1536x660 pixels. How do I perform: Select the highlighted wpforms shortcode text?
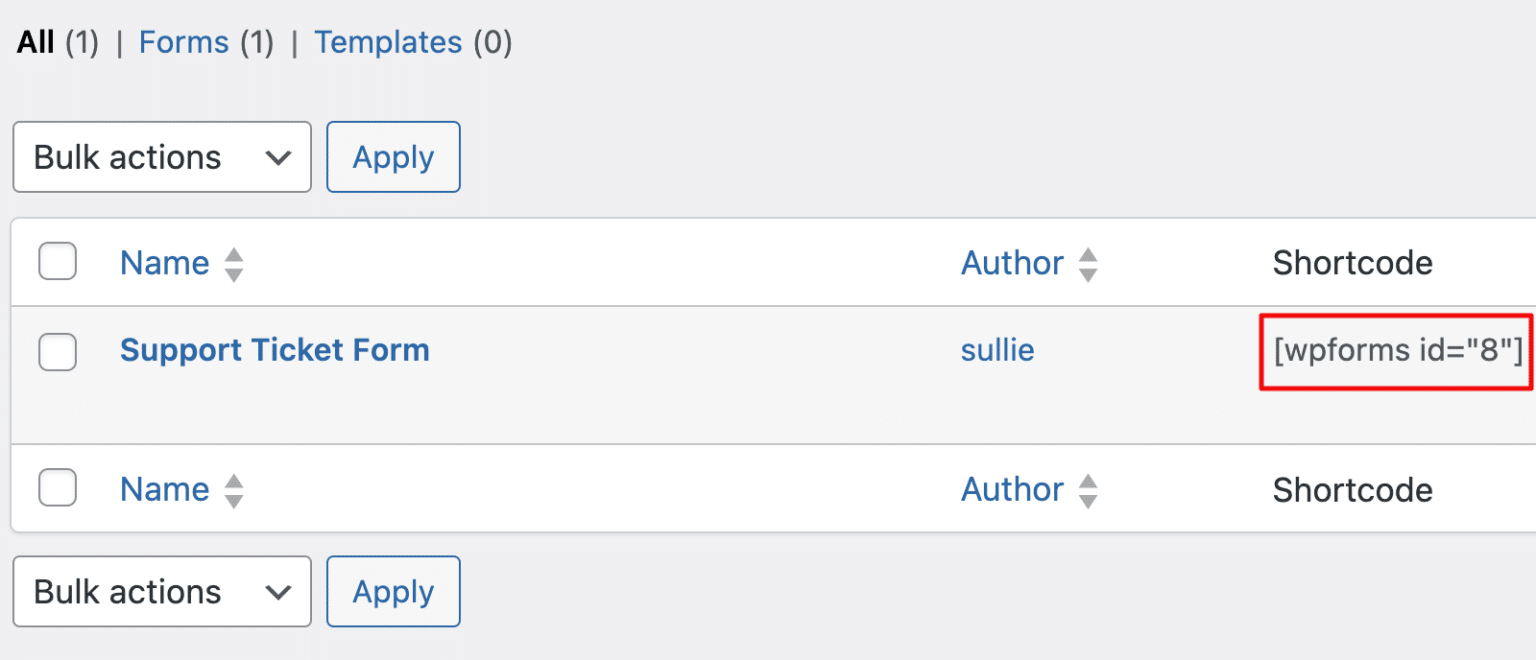(x=1395, y=350)
